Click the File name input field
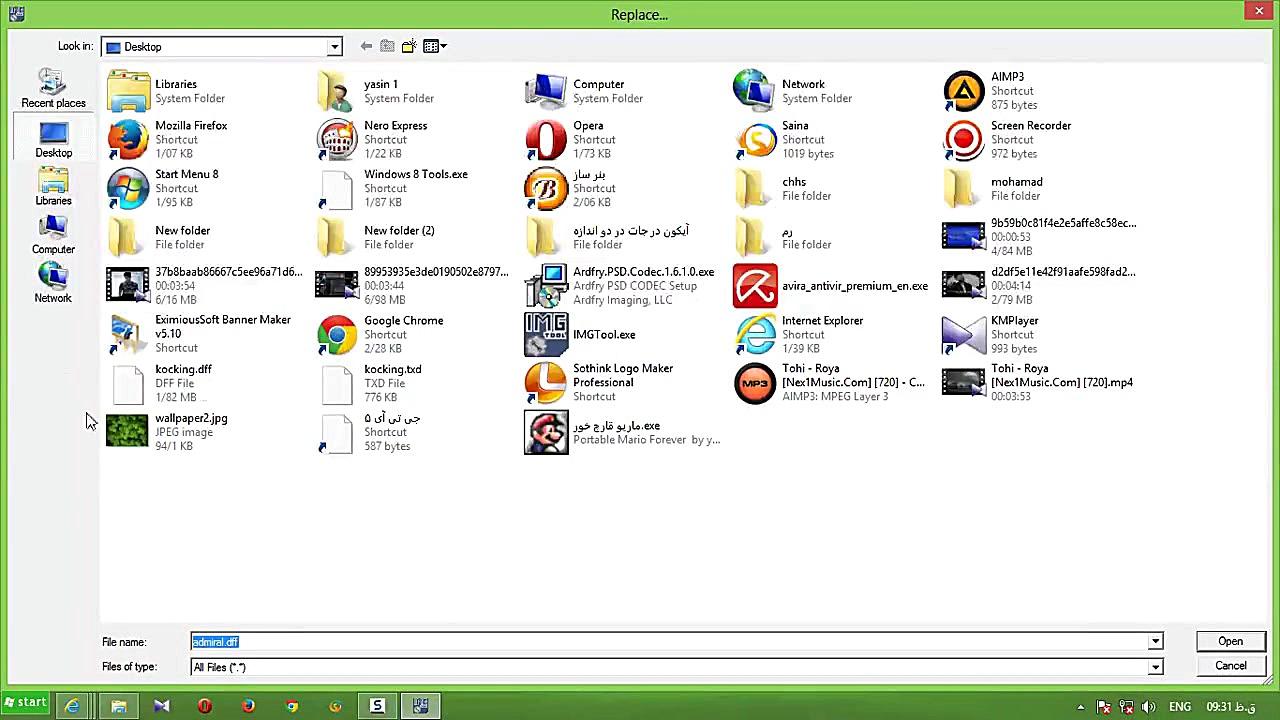 [669, 642]
